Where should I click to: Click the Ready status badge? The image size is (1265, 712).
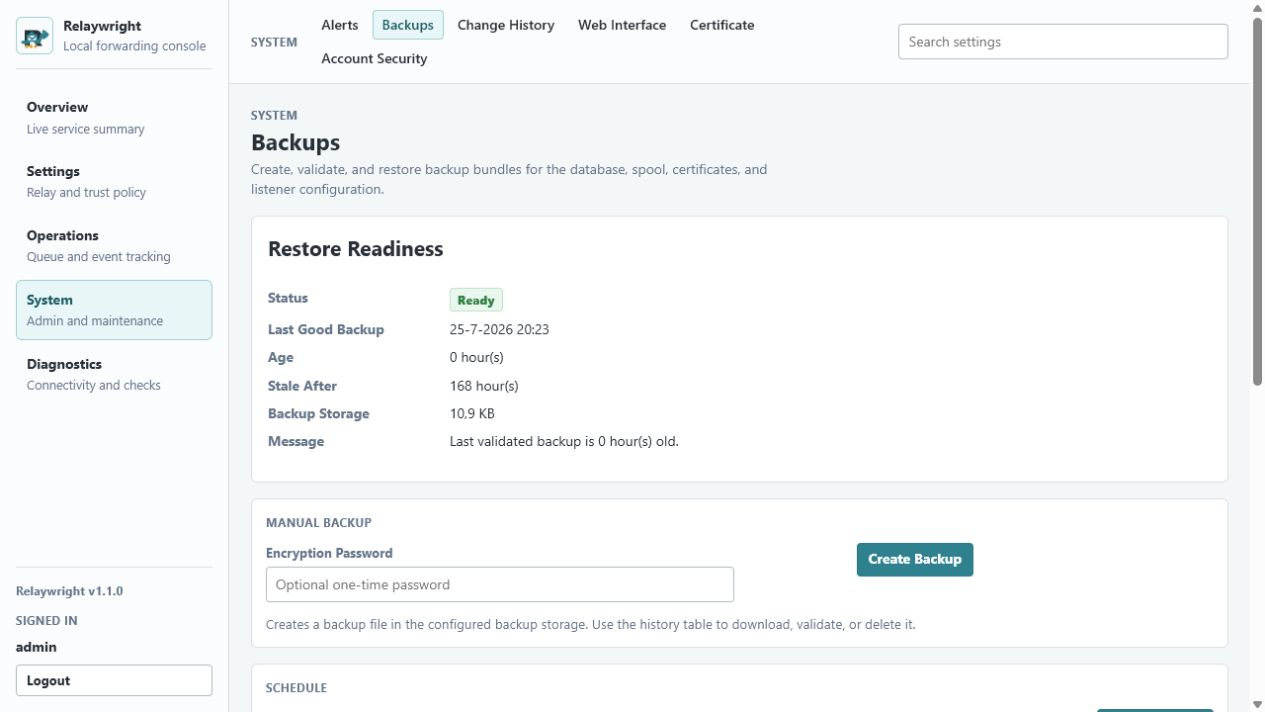point(476,300)
